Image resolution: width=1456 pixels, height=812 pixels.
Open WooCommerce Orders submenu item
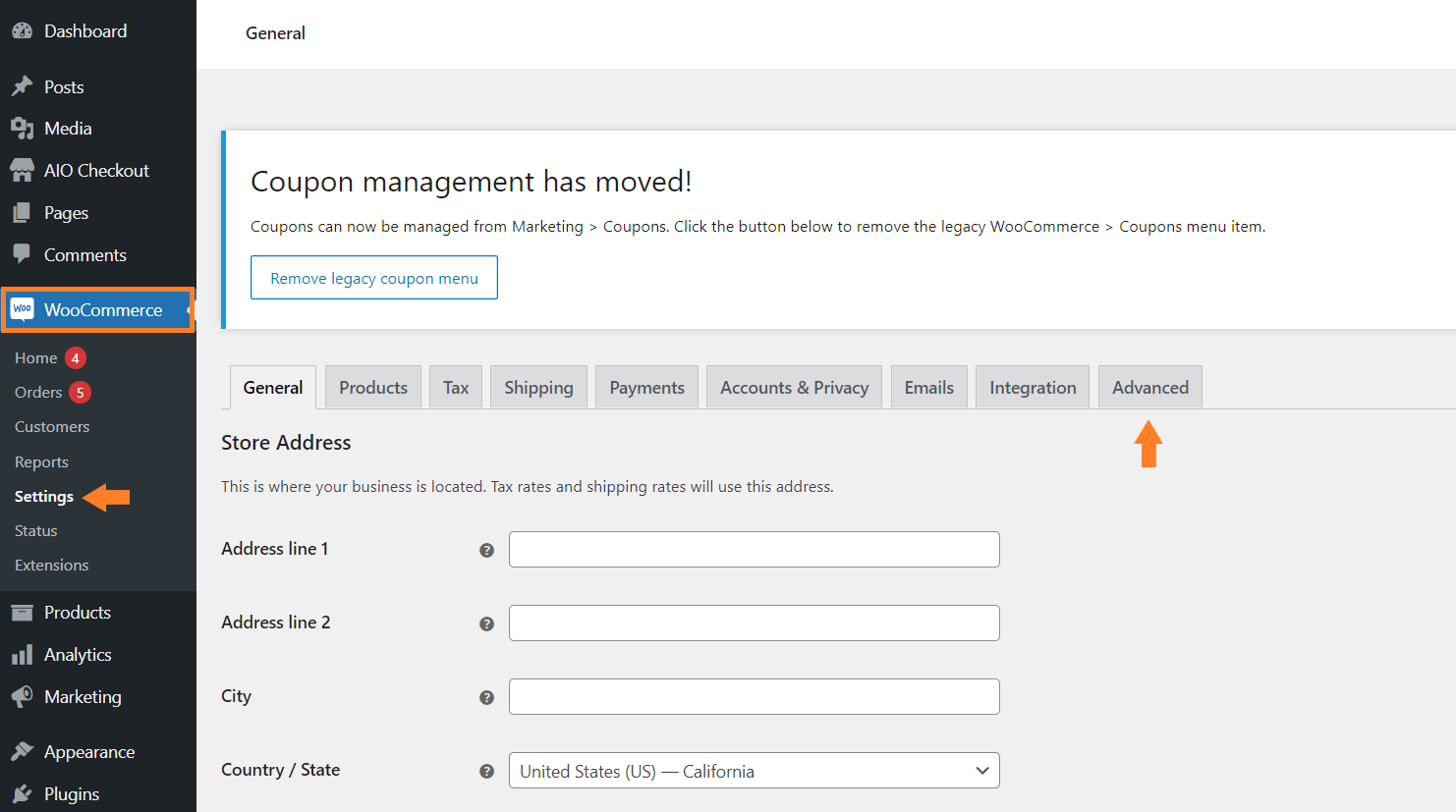(38, 392)
